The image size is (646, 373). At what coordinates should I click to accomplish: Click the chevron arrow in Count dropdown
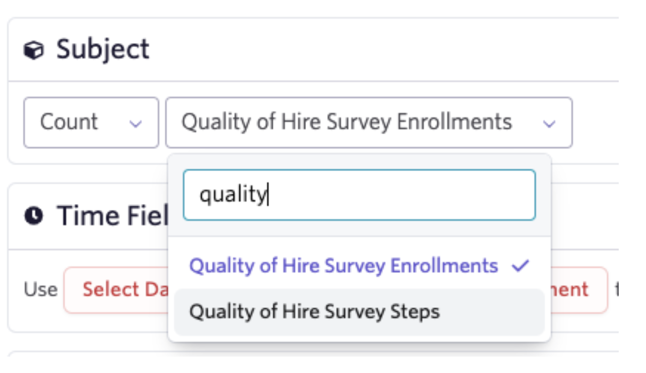pos(136,123)
